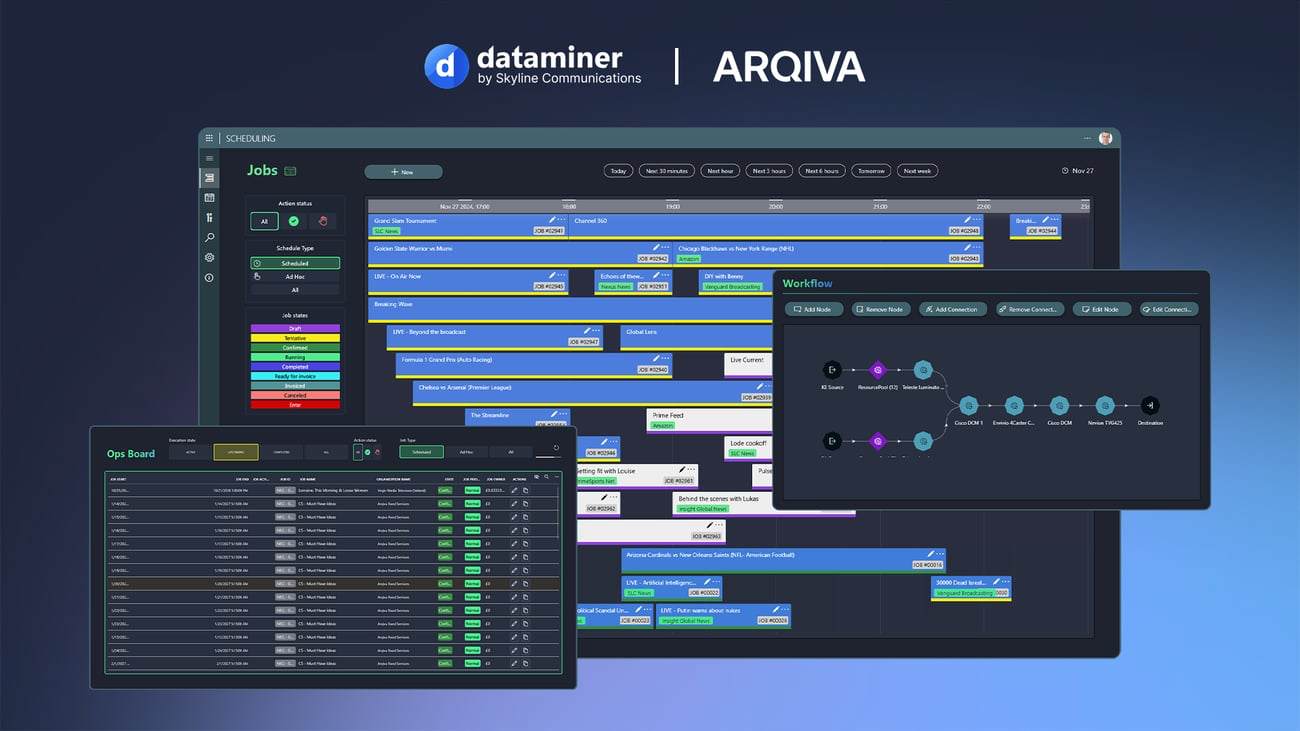
Task: Select the Nevion TVG425 workflow node
Action: [1105, 405]
